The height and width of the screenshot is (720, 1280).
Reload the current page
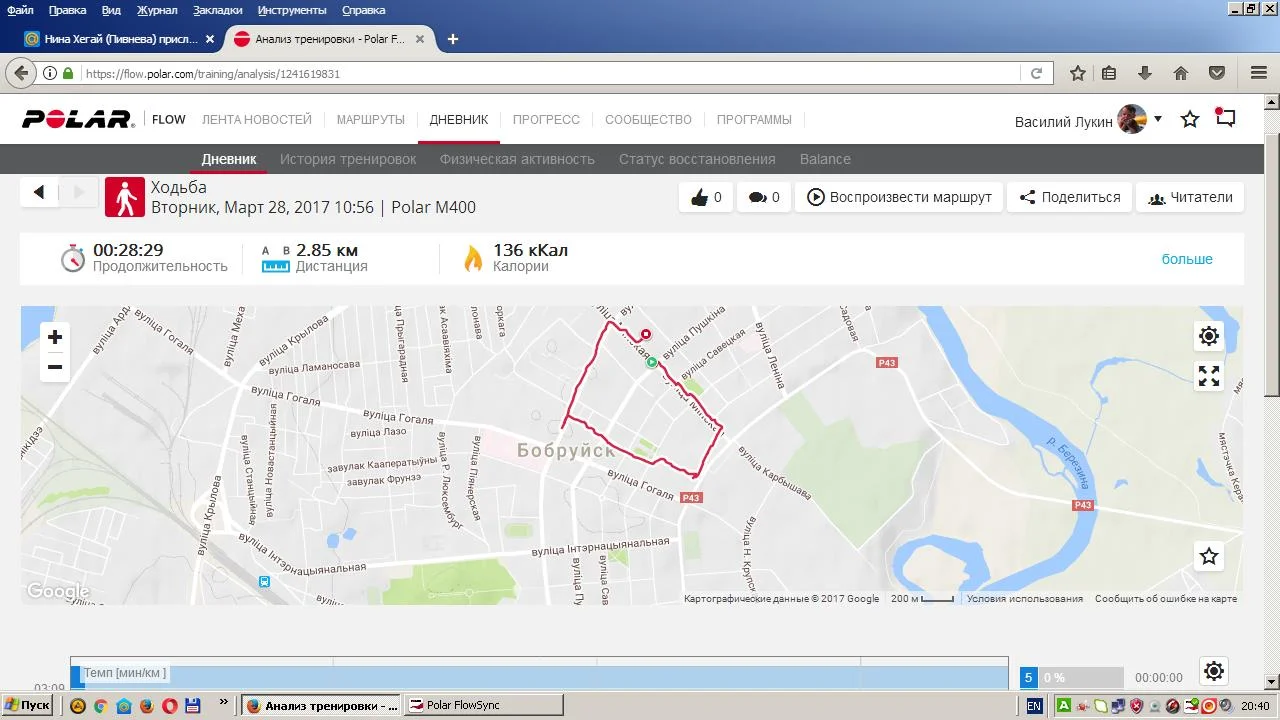pyautogui.click(x=1037, y=73)
